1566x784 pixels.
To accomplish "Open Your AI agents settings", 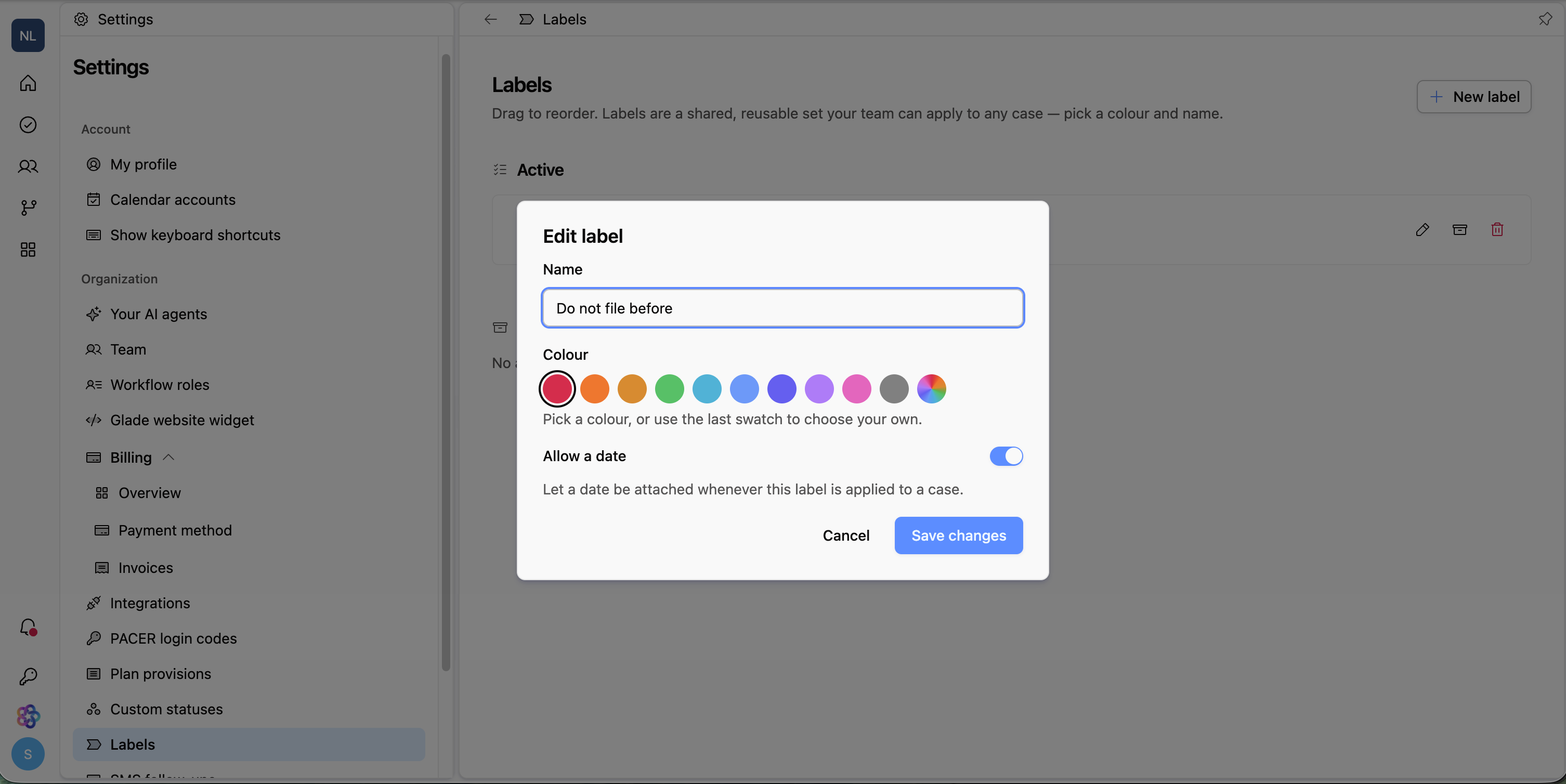I will 249,314.
